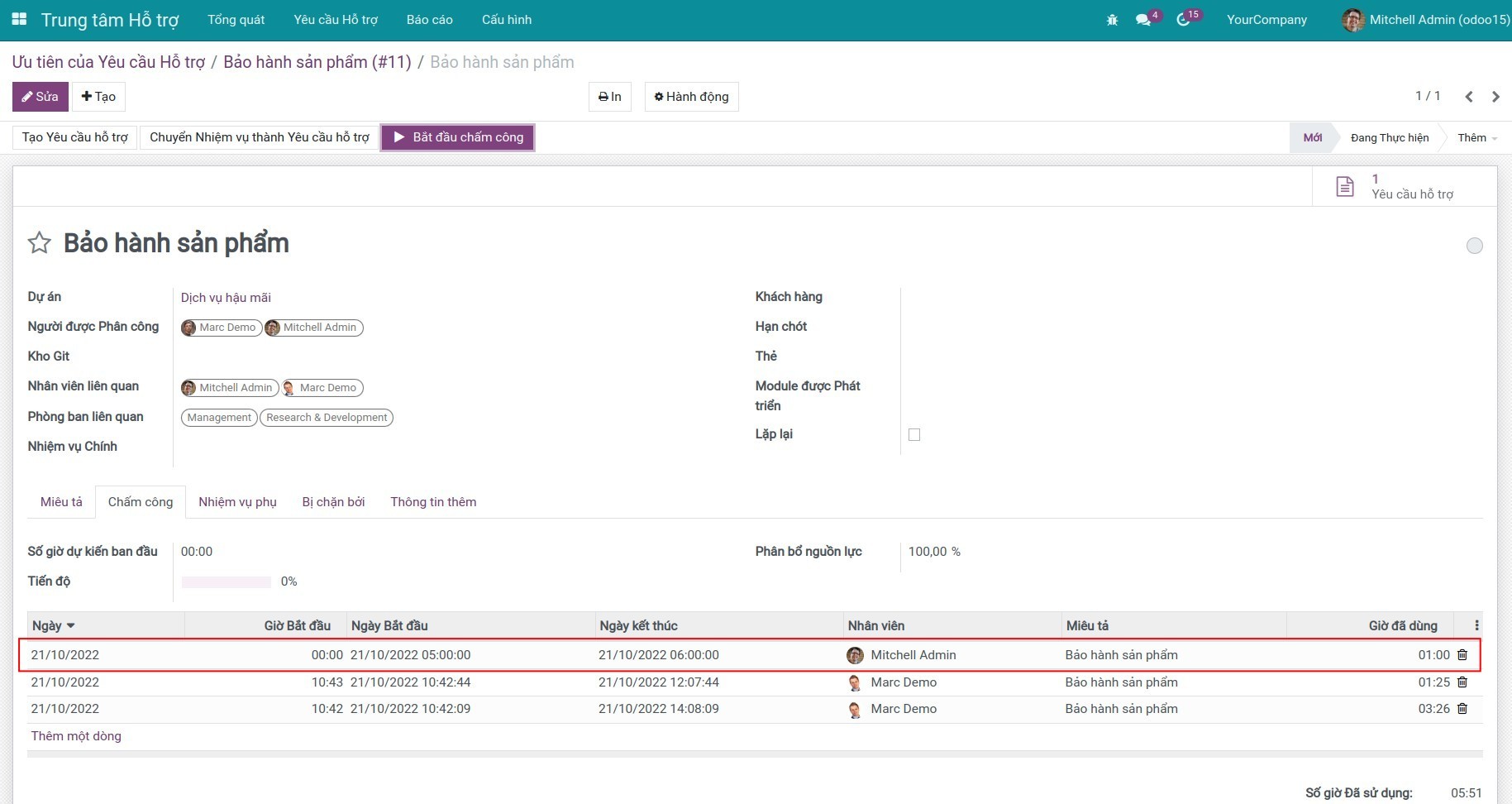This screenshot has height=804, width=1512.
Task: Click the Tiến độ progress bar
Action: click(x=227, y=582)
